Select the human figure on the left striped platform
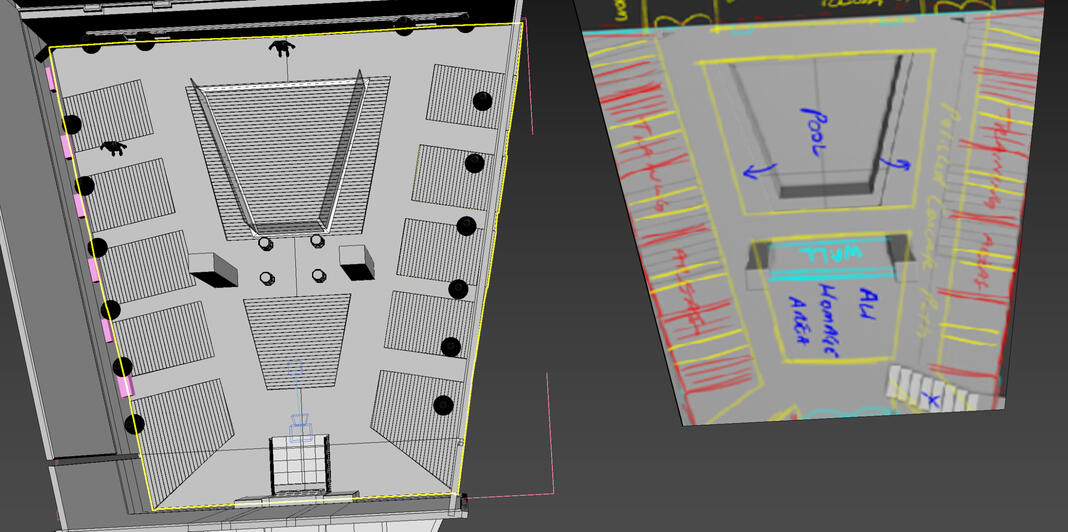The image size is (1068, 532). coord(114,149)
